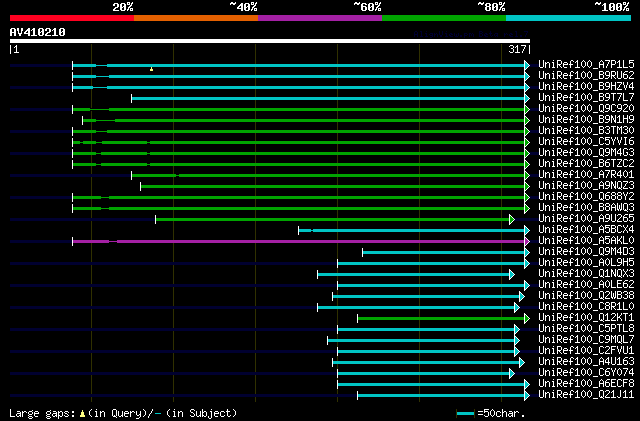The height and width of the screenshot is (421, 640).
Task: Open hit UniRef100_B9T7L7
Action: 586,98
